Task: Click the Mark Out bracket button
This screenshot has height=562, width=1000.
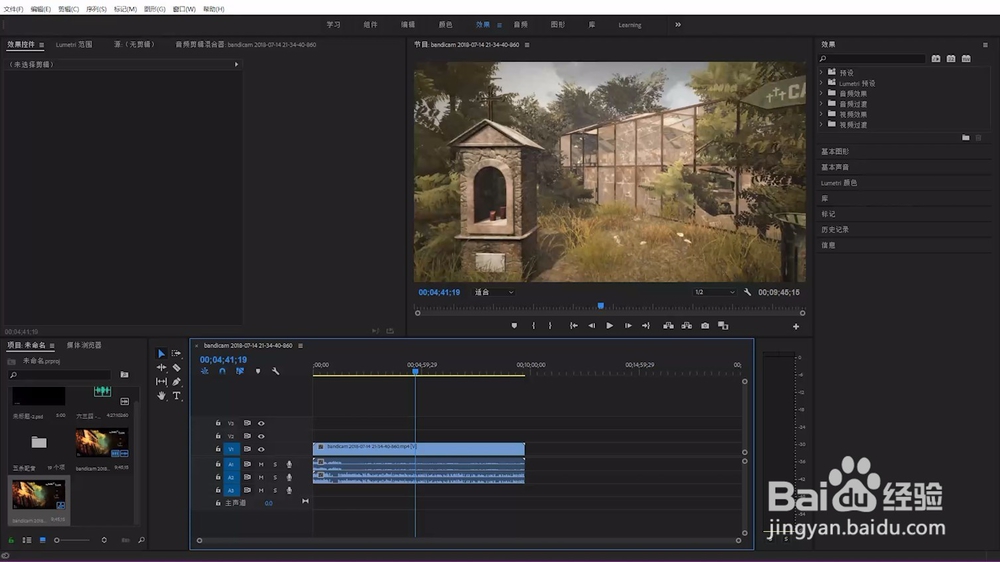Action: [x=550, y=326]
